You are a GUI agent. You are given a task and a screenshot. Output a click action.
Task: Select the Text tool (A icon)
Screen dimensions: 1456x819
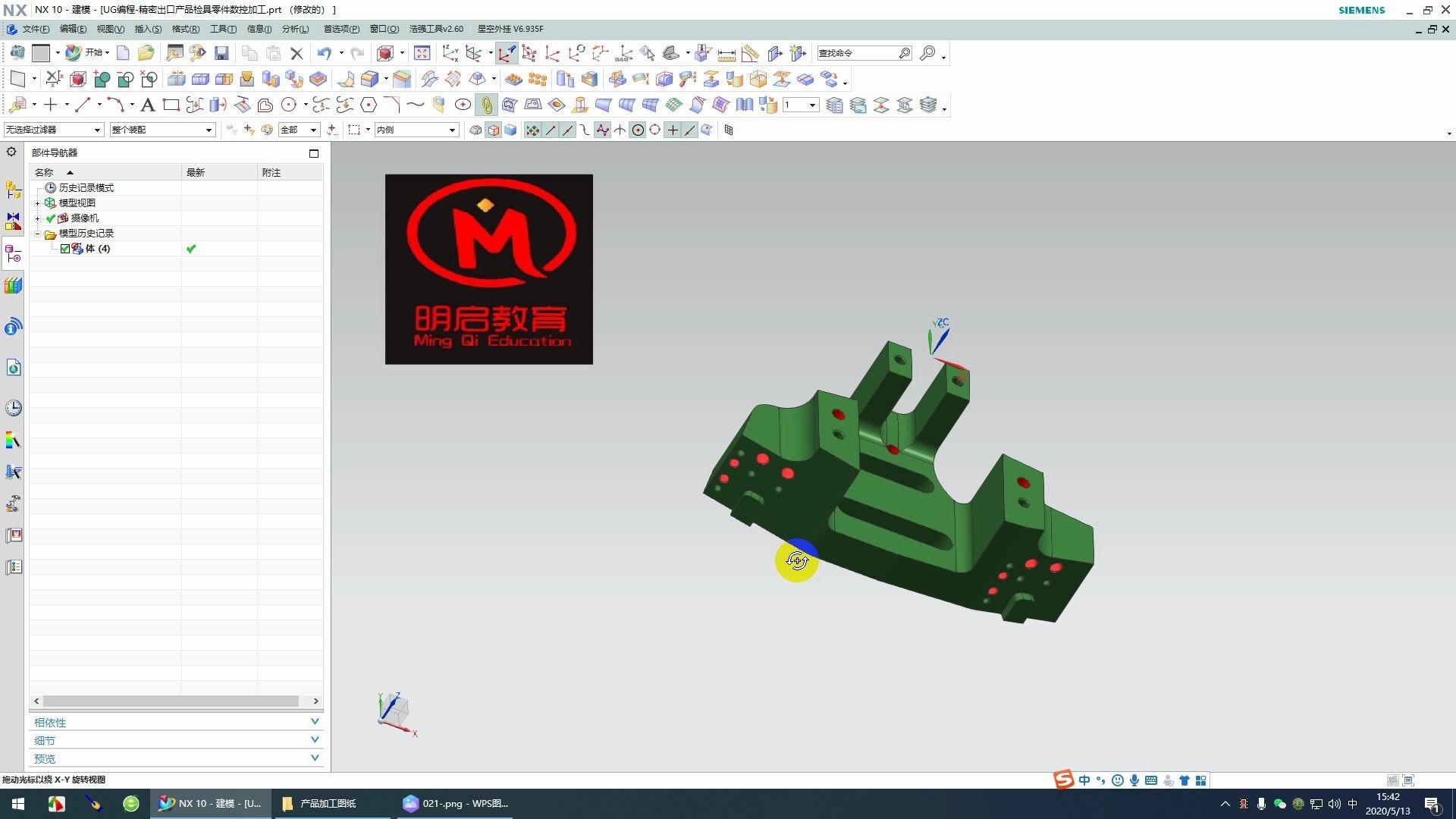point(148,105)
